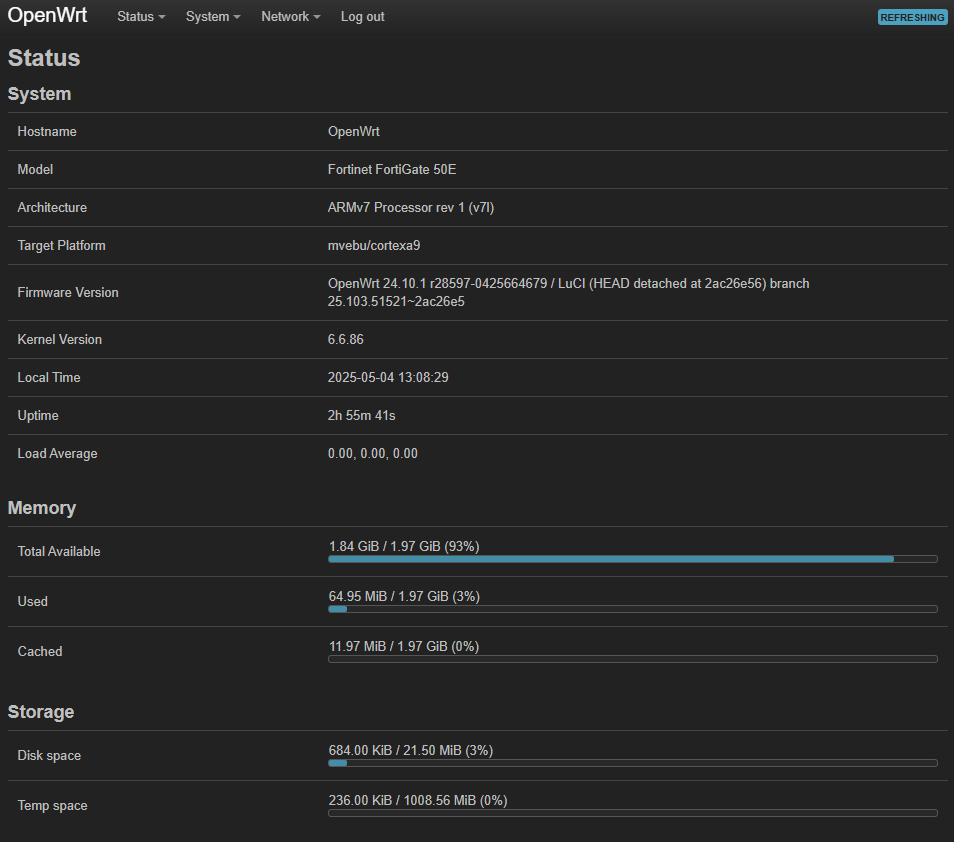
Task: Click the Used memory progress bar
Action: click(x=632, y=609)
